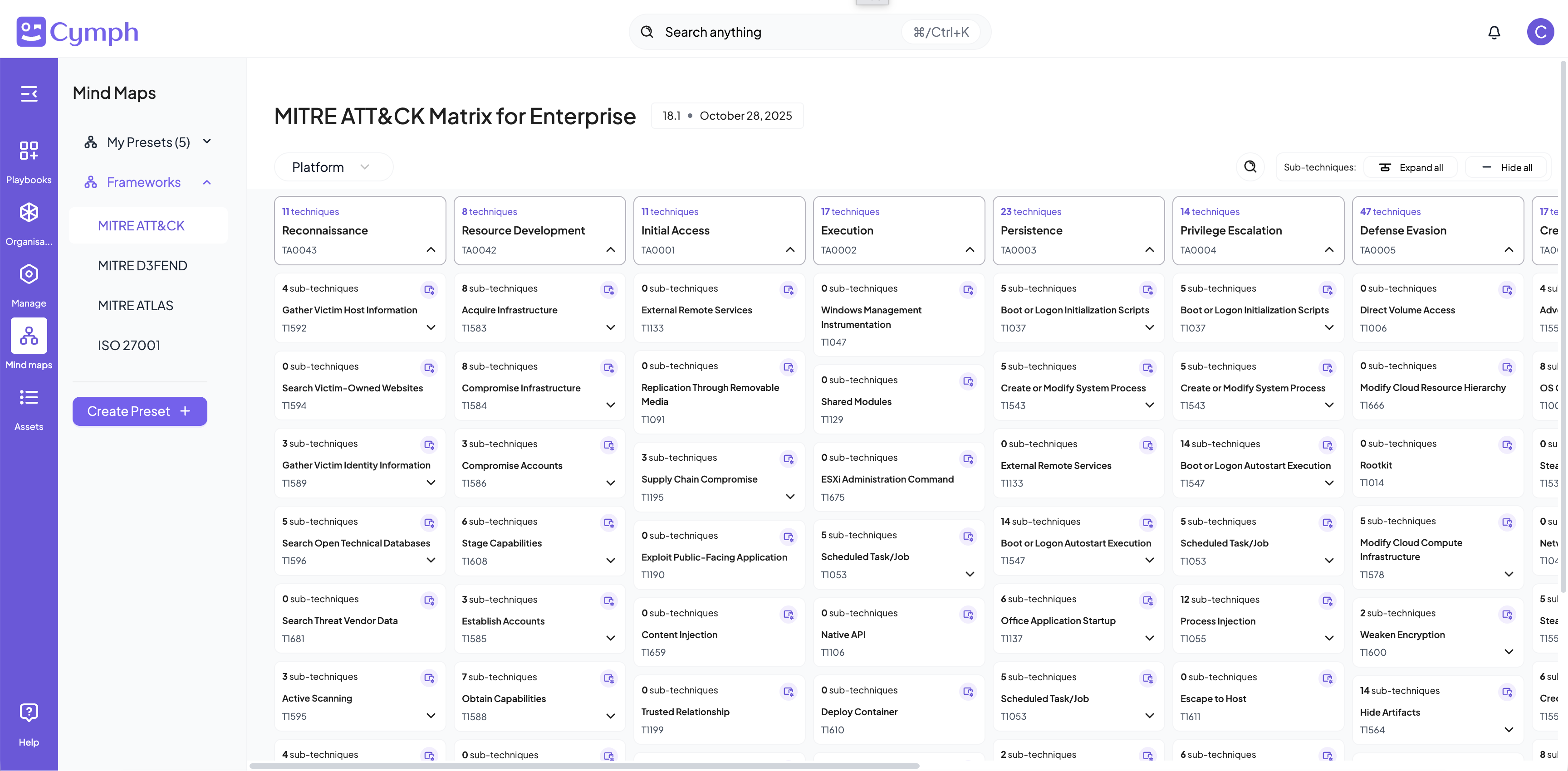The height and width of the screenshot is (771, 1568).
Task: Click the Create Preset button
Action: pyautogui.click(x=139, y=411)
